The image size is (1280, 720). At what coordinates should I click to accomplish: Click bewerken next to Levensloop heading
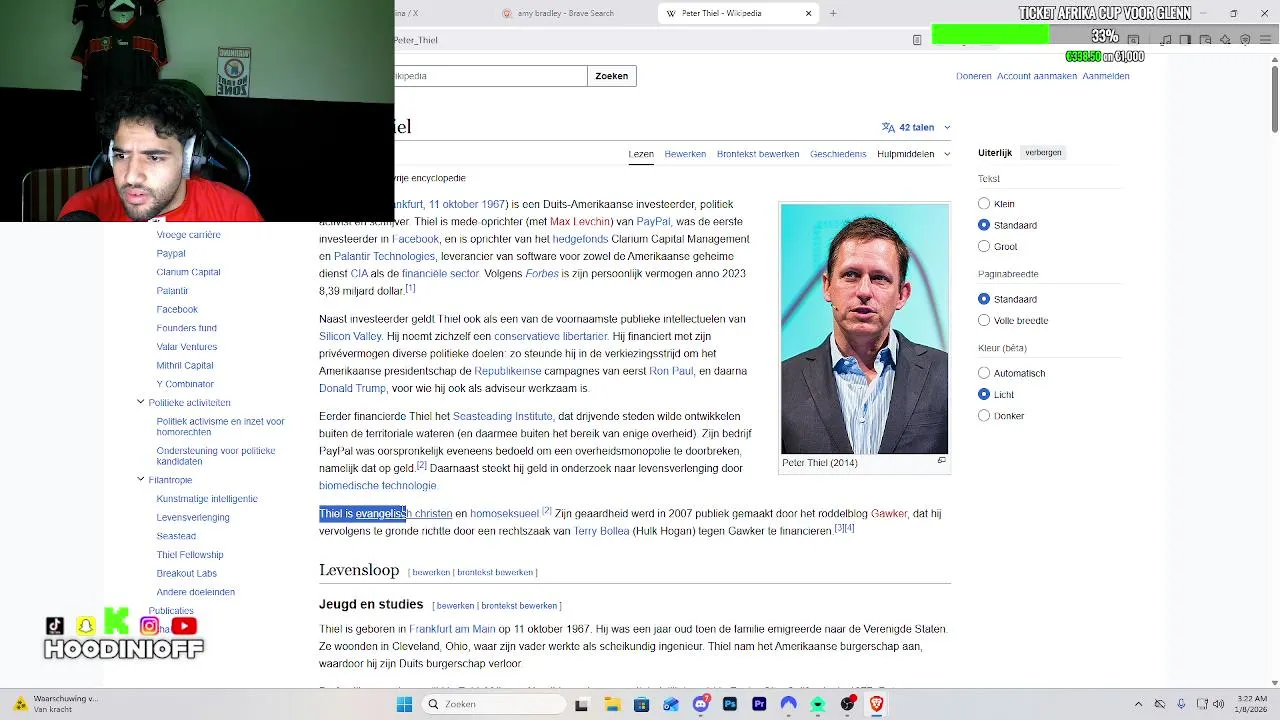tap(431, 572)
